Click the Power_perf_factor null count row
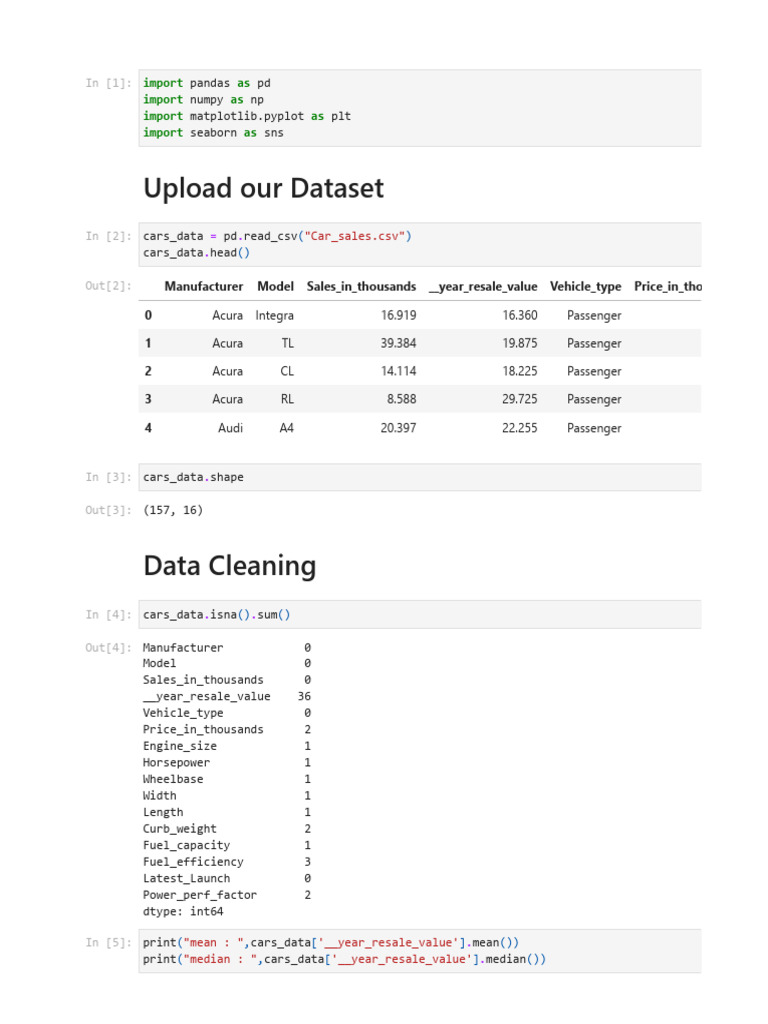 pos(227,895)
